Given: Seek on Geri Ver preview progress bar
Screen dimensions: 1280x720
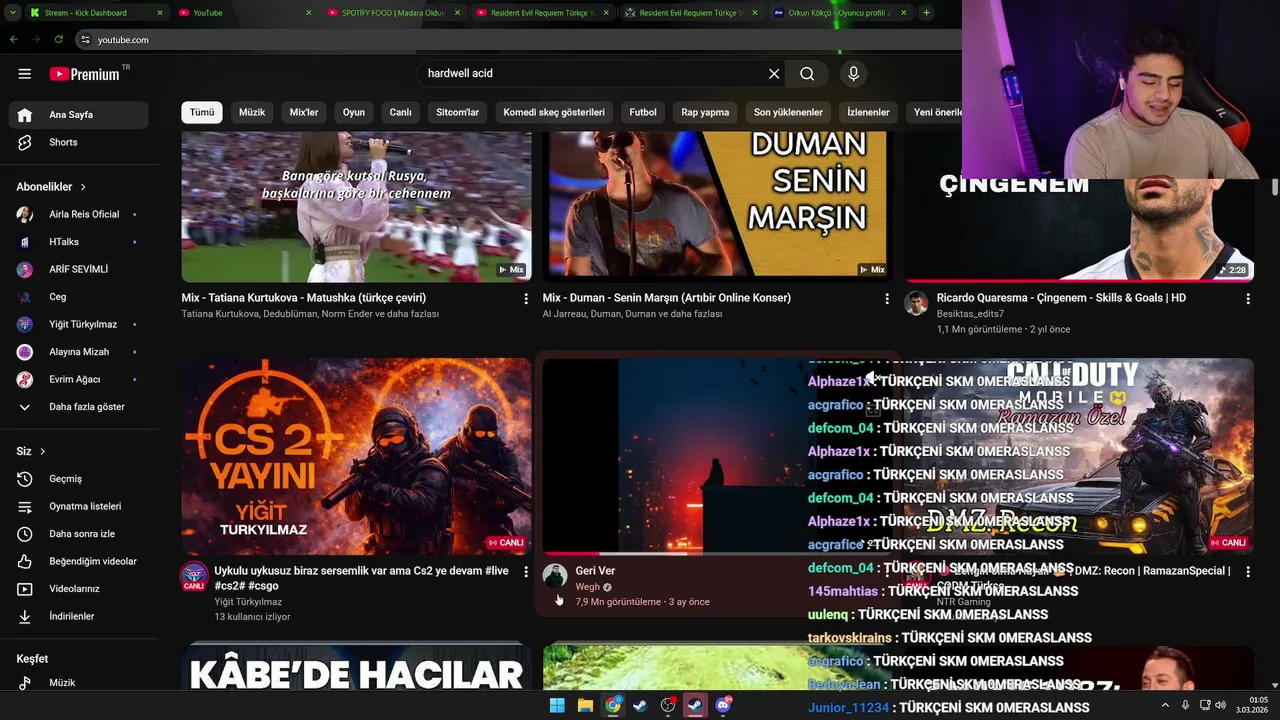Looking at the screenshot, I should [716, 553].
